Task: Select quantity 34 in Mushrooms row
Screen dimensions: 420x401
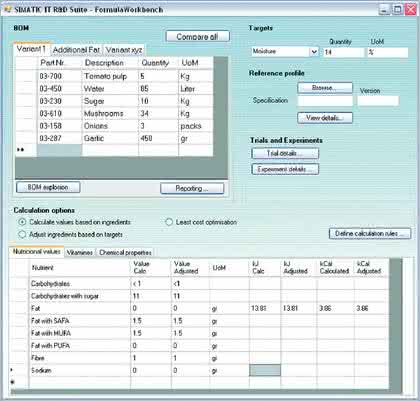Action: tap(158, 114)
